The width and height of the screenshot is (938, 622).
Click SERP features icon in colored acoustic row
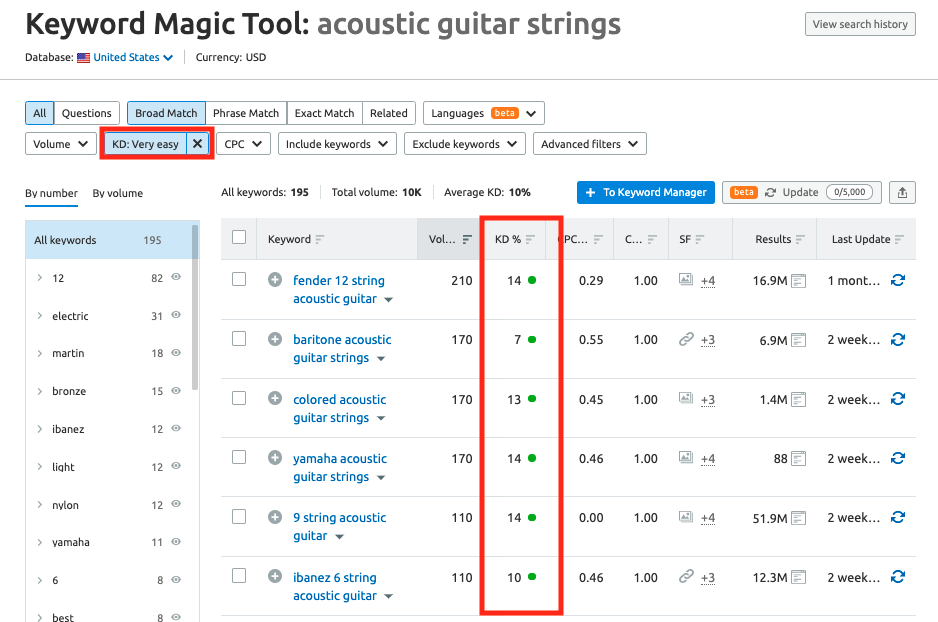686,399
